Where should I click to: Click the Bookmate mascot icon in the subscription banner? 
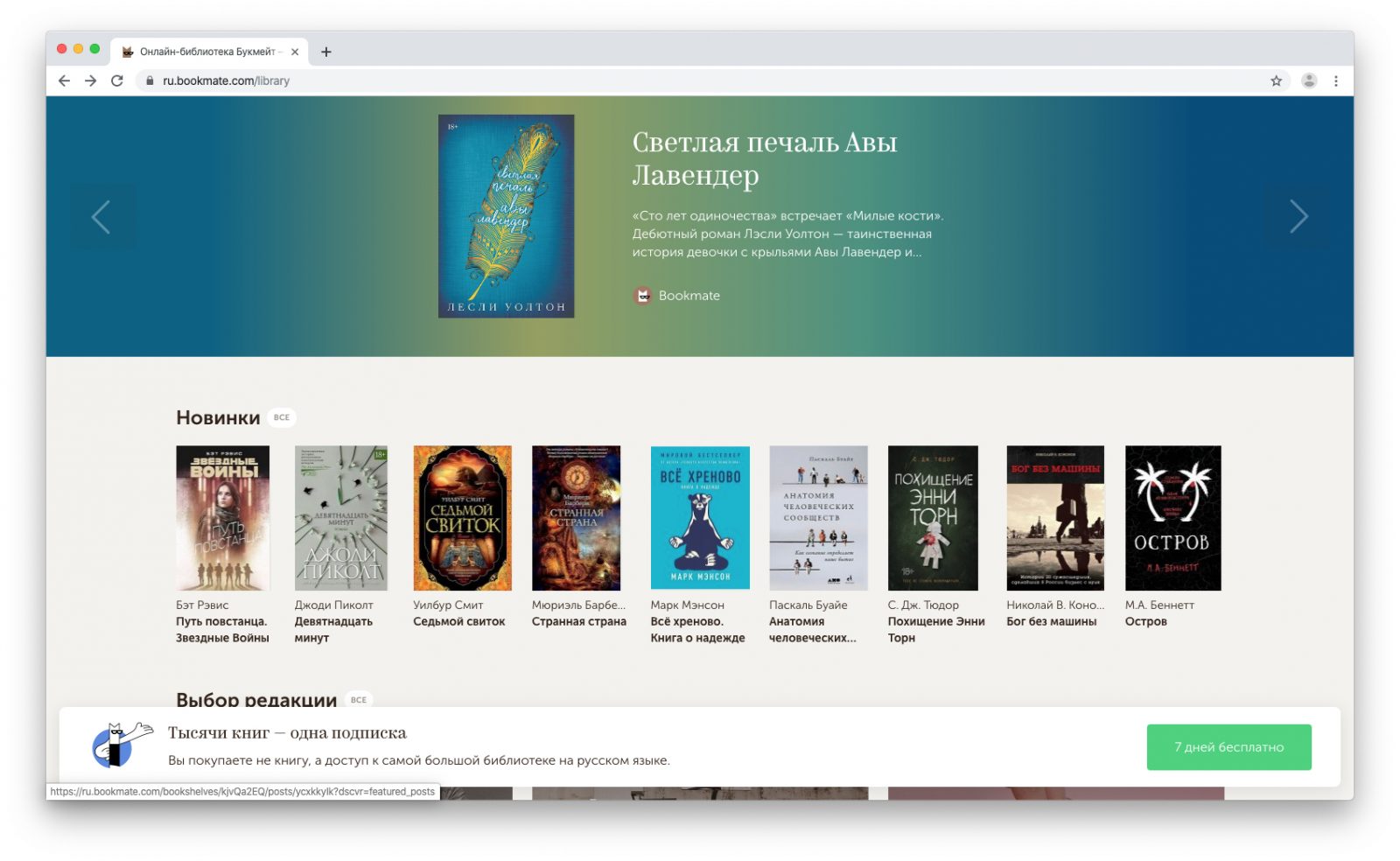[x=115, y=745]
